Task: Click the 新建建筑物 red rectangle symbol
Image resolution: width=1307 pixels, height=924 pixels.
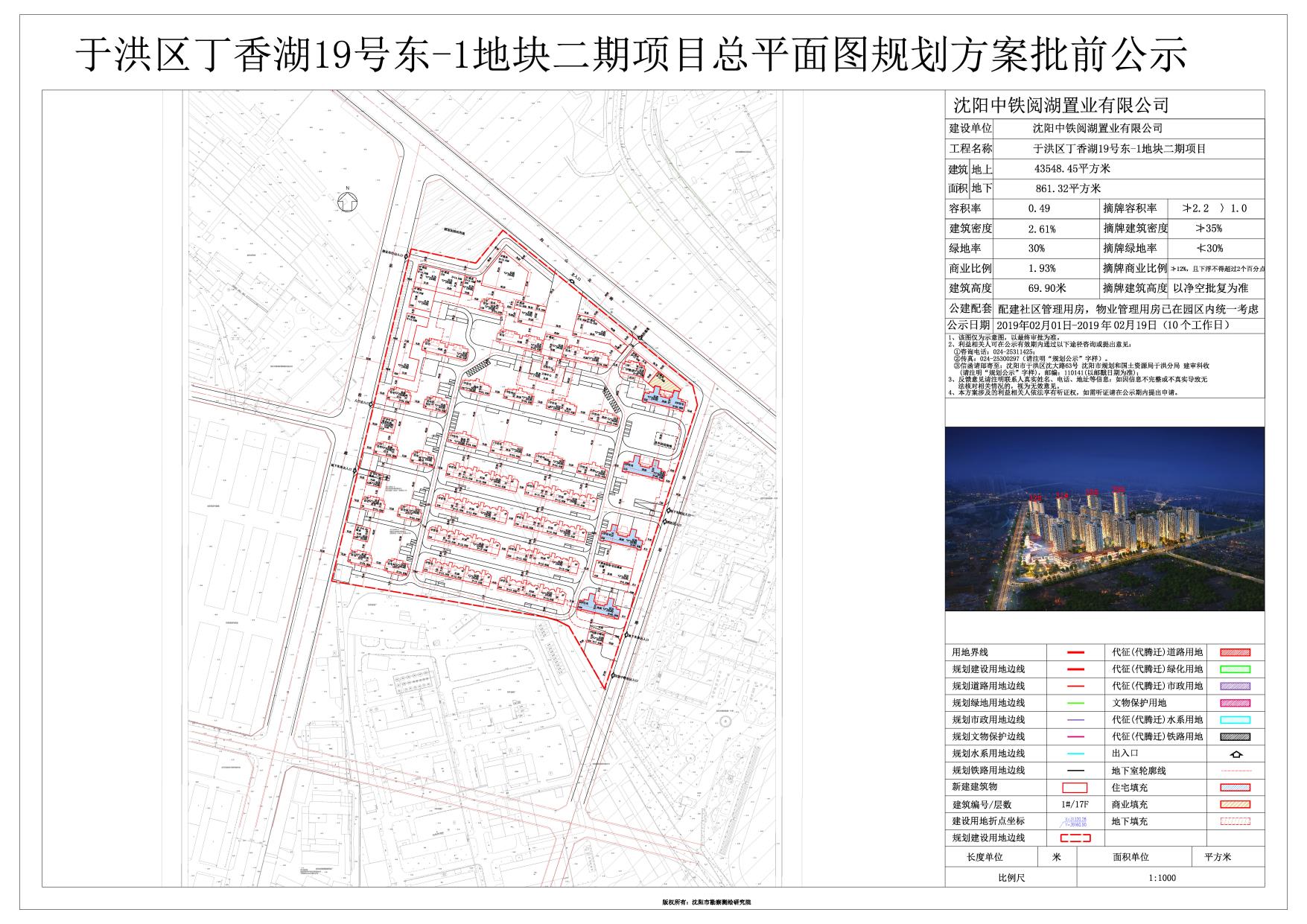Action: click(x=1075, y=787)
